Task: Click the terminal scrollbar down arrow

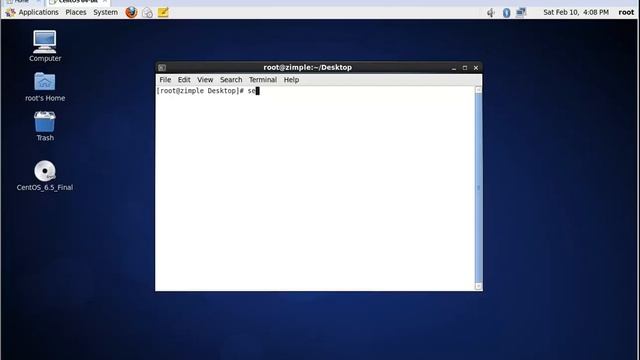Action: tap(478, 286)
